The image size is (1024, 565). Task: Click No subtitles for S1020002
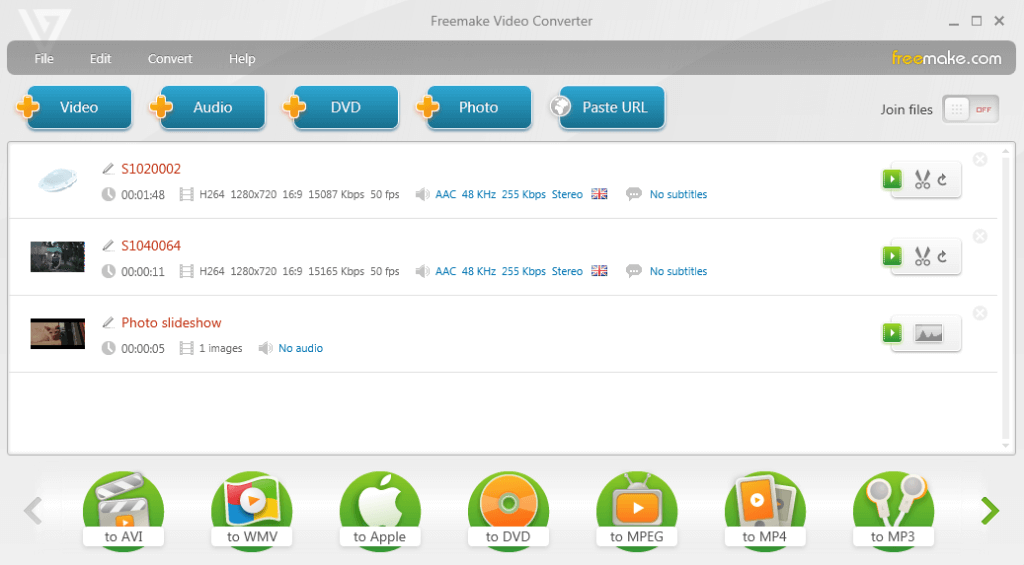point(678,194)
